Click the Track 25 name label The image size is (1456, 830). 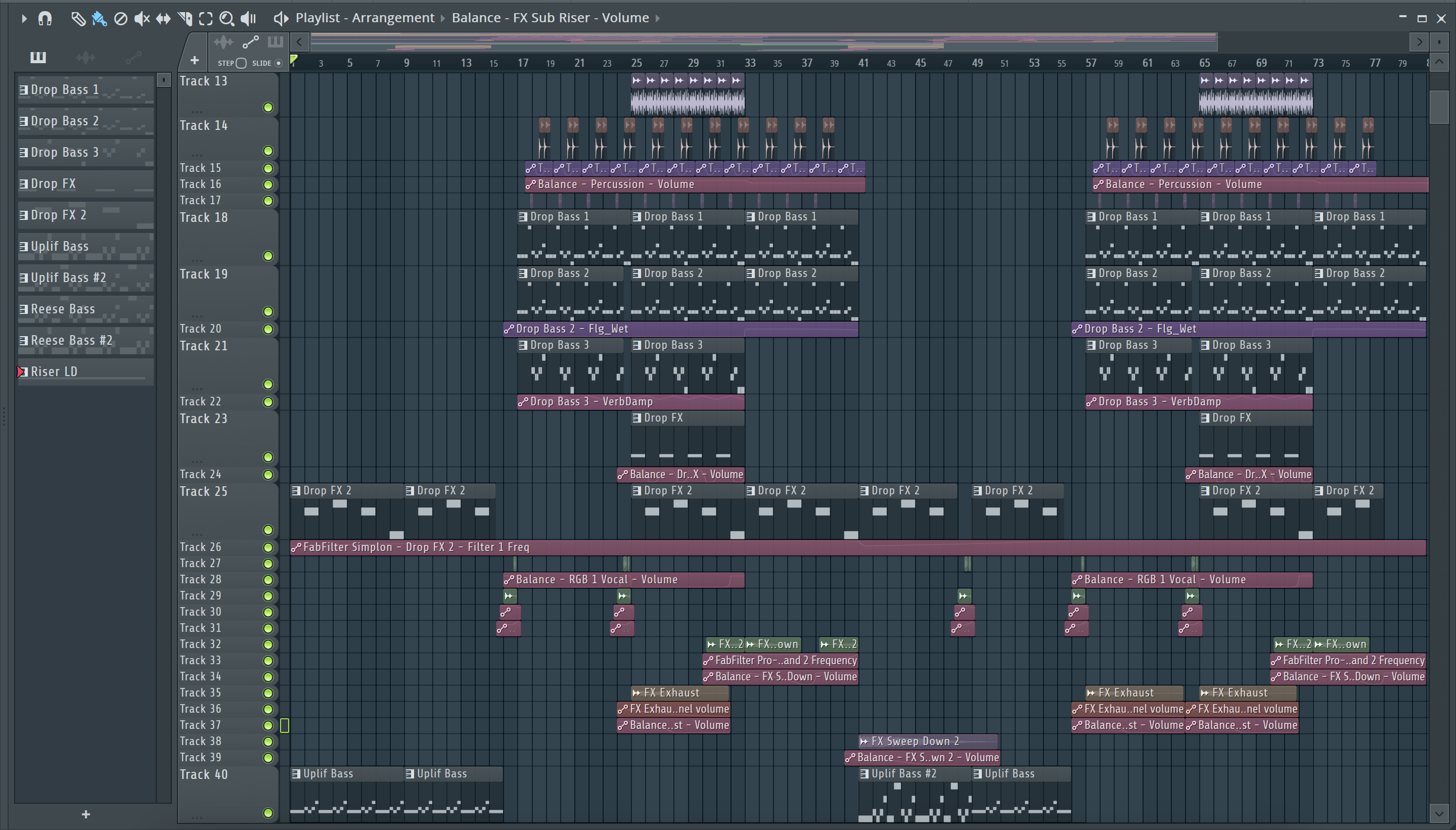[x=204, y=491]
